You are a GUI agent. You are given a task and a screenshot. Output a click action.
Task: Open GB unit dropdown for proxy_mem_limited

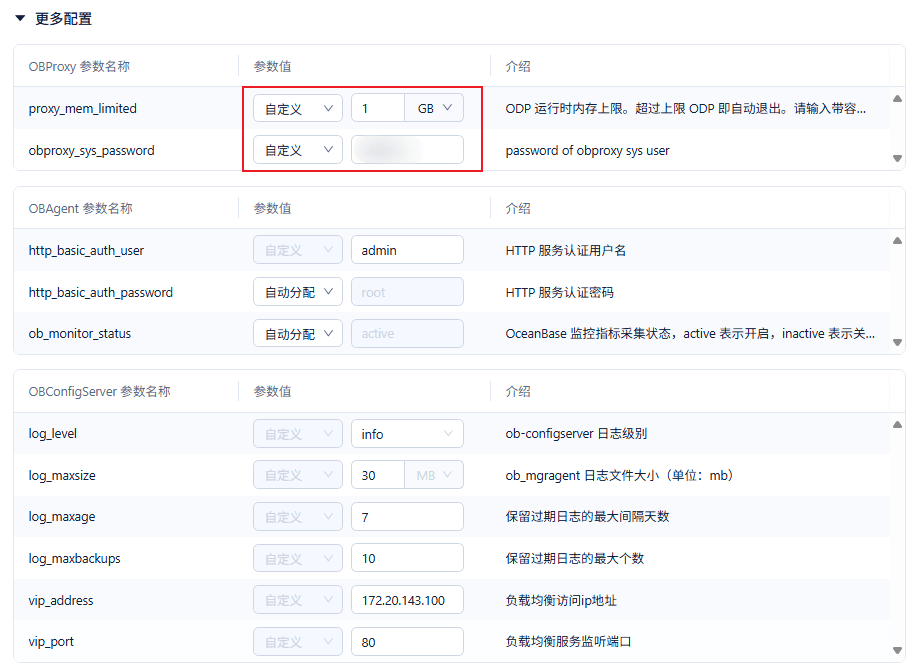(x=434, y=108)
